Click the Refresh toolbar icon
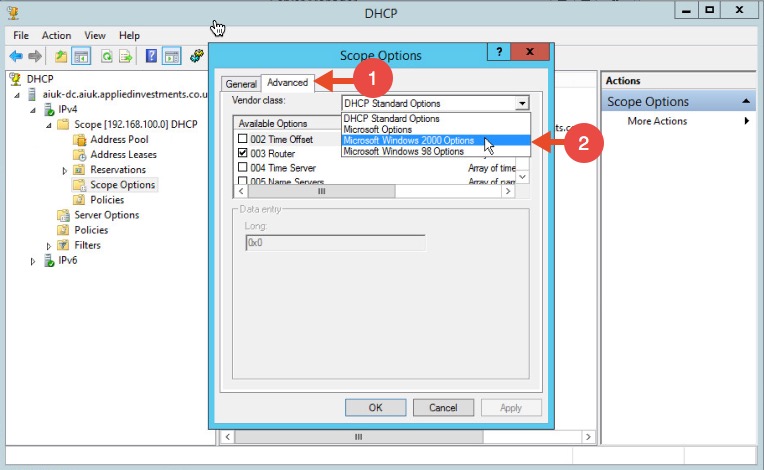The width and height of the screenshot is (764, 470). click(105, 56)
